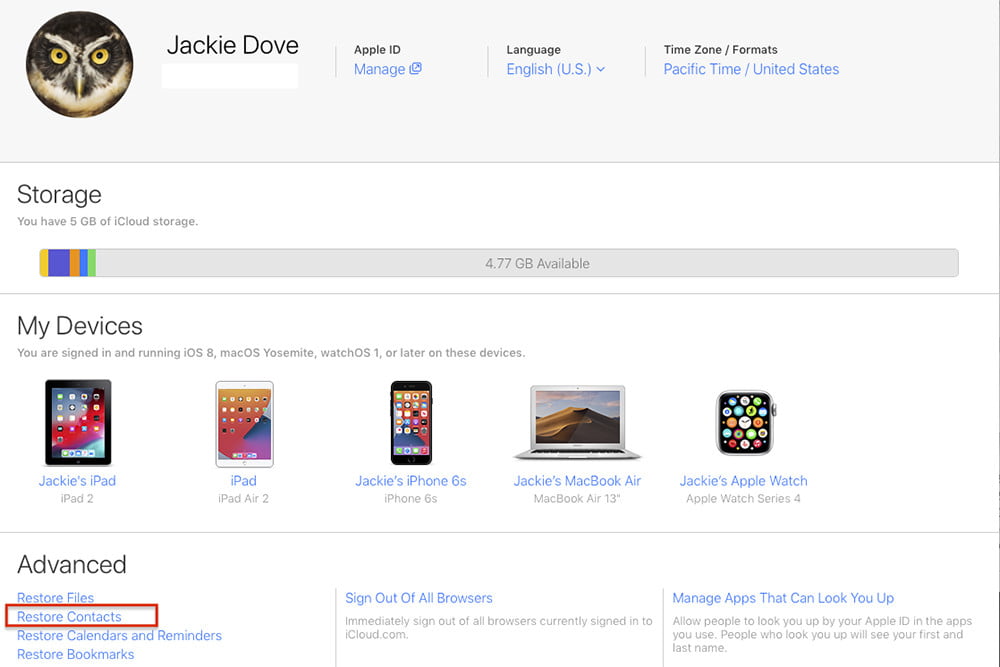Image resolution: width=1000 pixels, height=667 pixels.
Task: Select the Jackie's MacBook Air icon
Action: (x=576, y=422)
